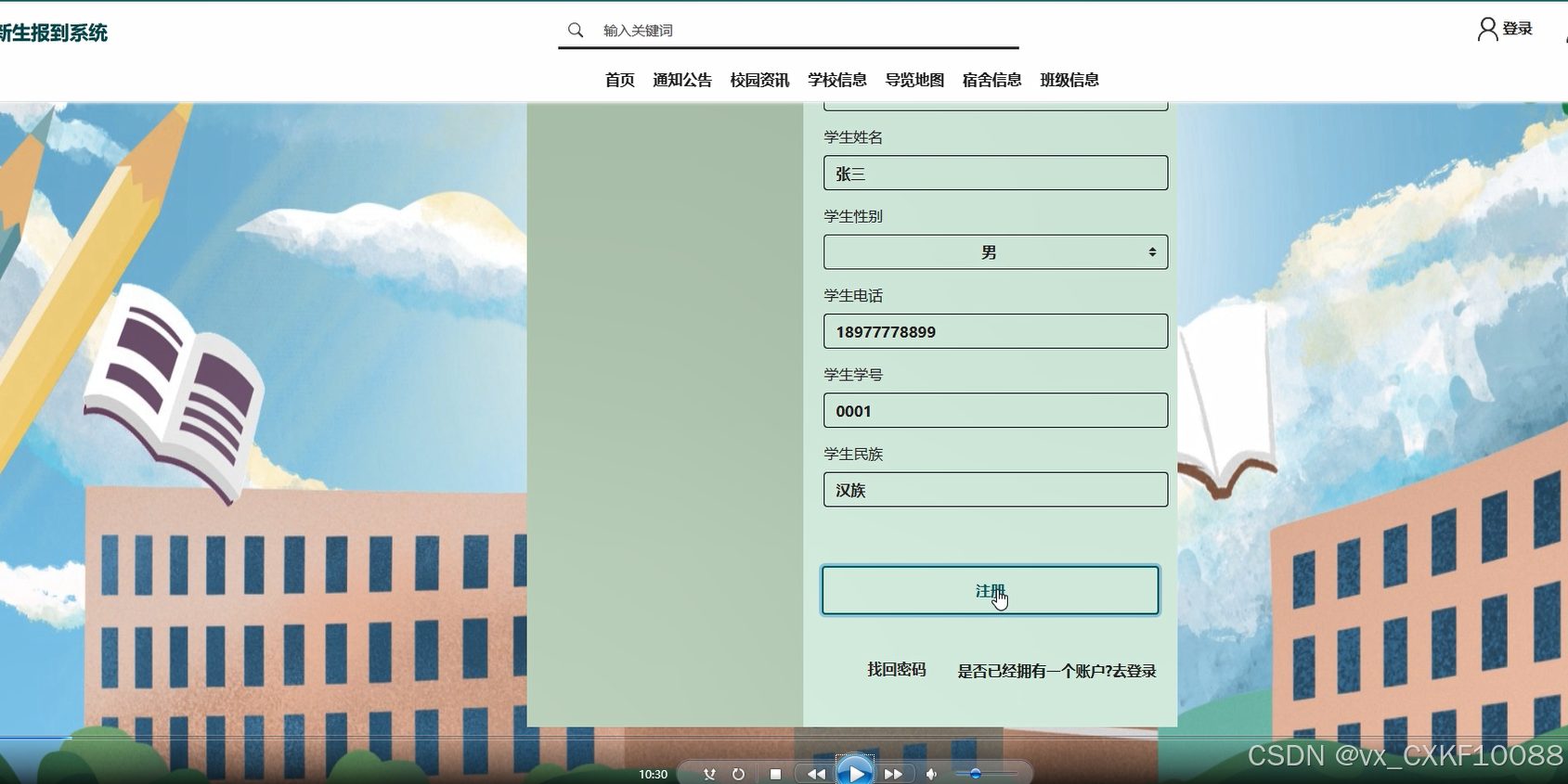The width and height of the screenshot is (1568, 784).
Task: Mute the player volume speaker icon
Action: click(x=931, y=774)
